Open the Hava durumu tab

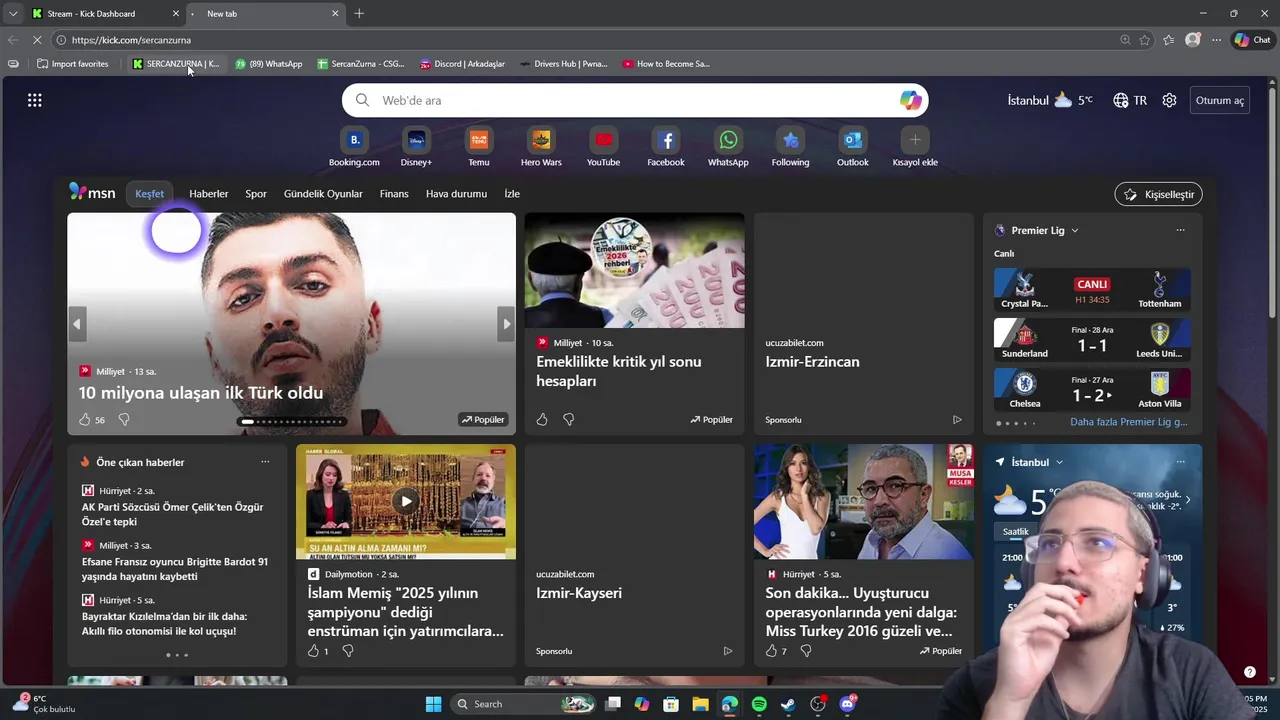point(456,194)
